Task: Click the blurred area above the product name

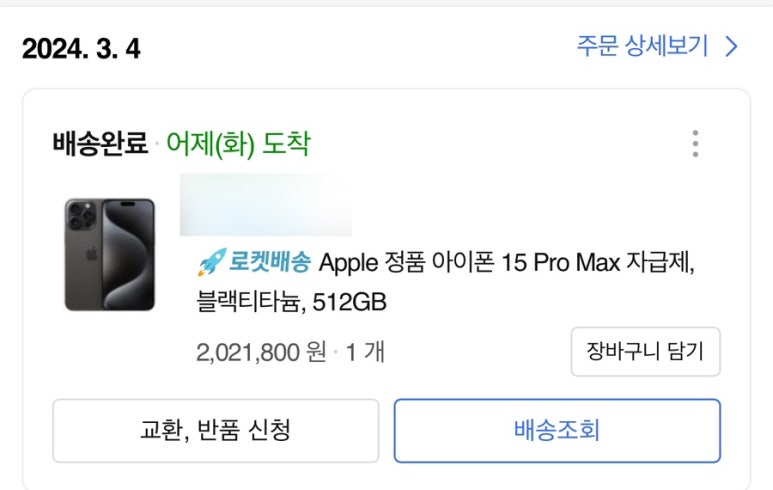Action: [265, 205]
